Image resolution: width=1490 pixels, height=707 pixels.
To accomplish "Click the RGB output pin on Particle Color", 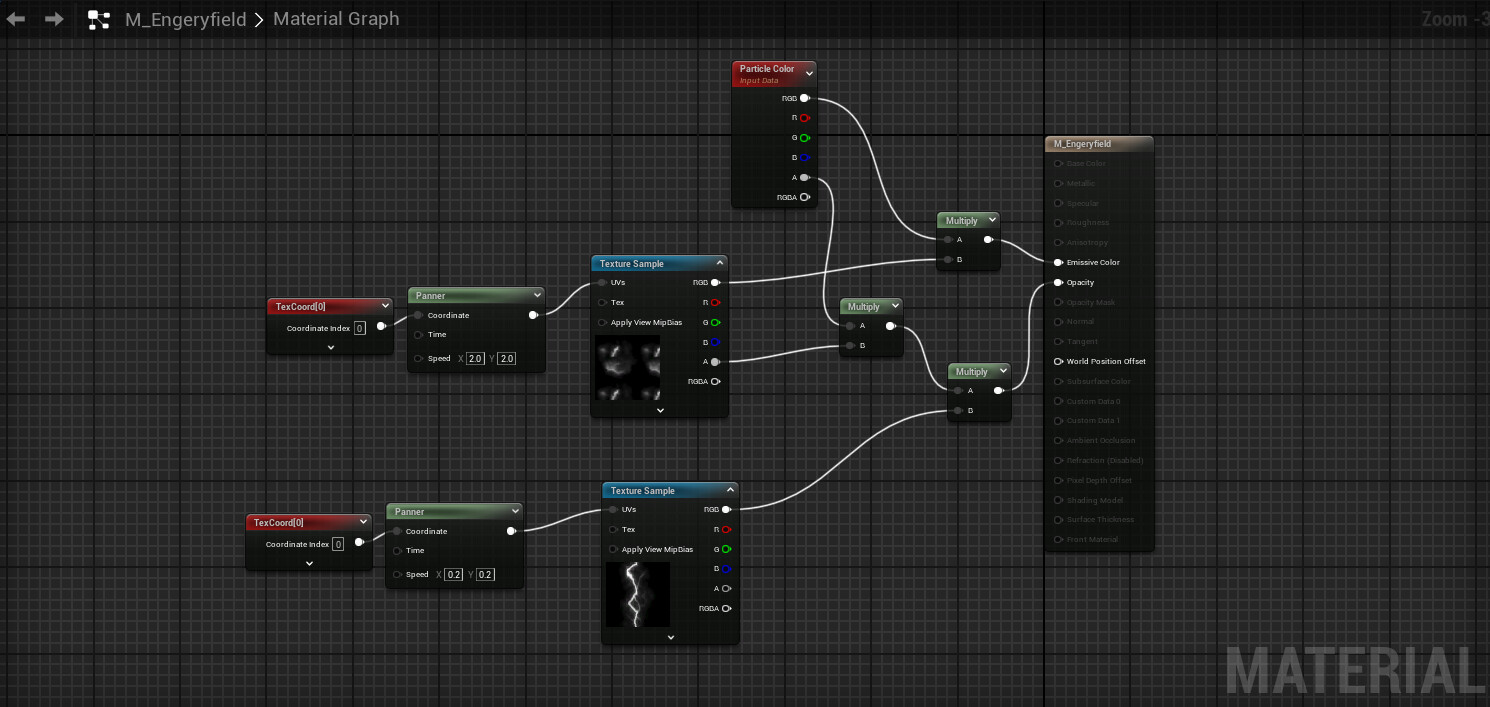I will (x=804, y=98).
